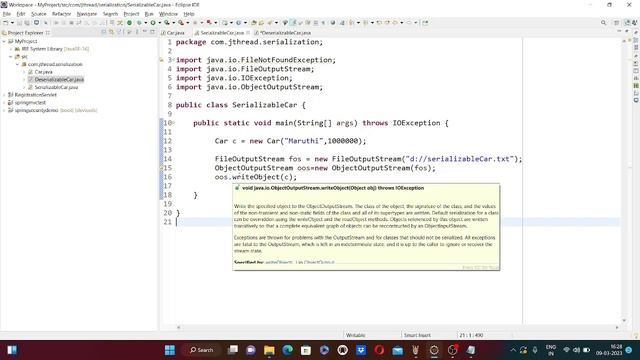Open the Source menu
The image size is (640, 360).
pos(39,14)
